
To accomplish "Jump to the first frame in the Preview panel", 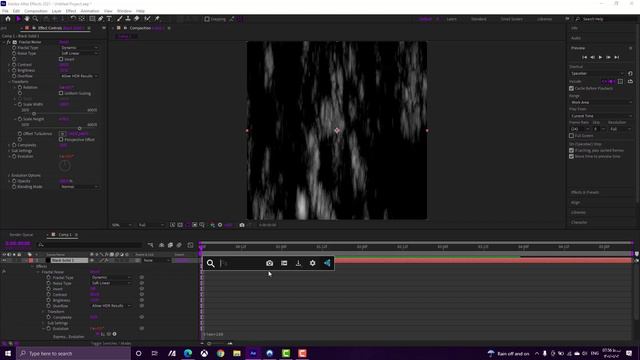I will [584, 58].
